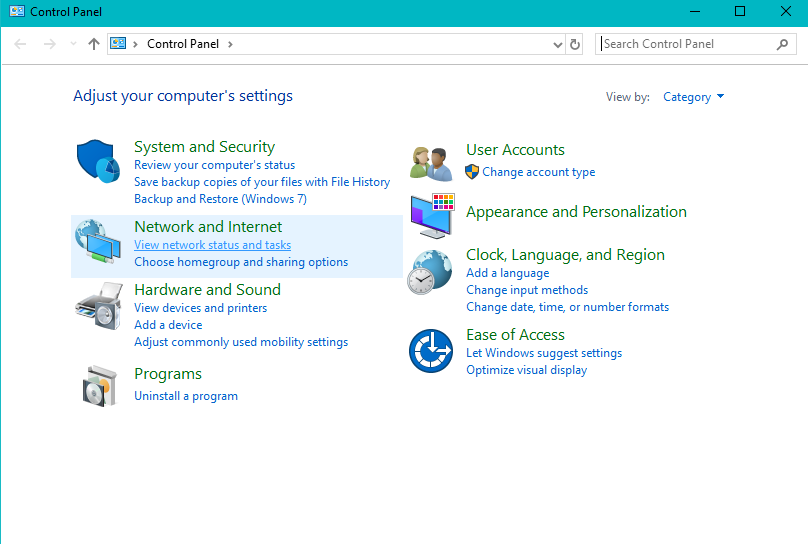Go back with the back arrow
This screenshot has width=808, height=544.
coord(20,44)
